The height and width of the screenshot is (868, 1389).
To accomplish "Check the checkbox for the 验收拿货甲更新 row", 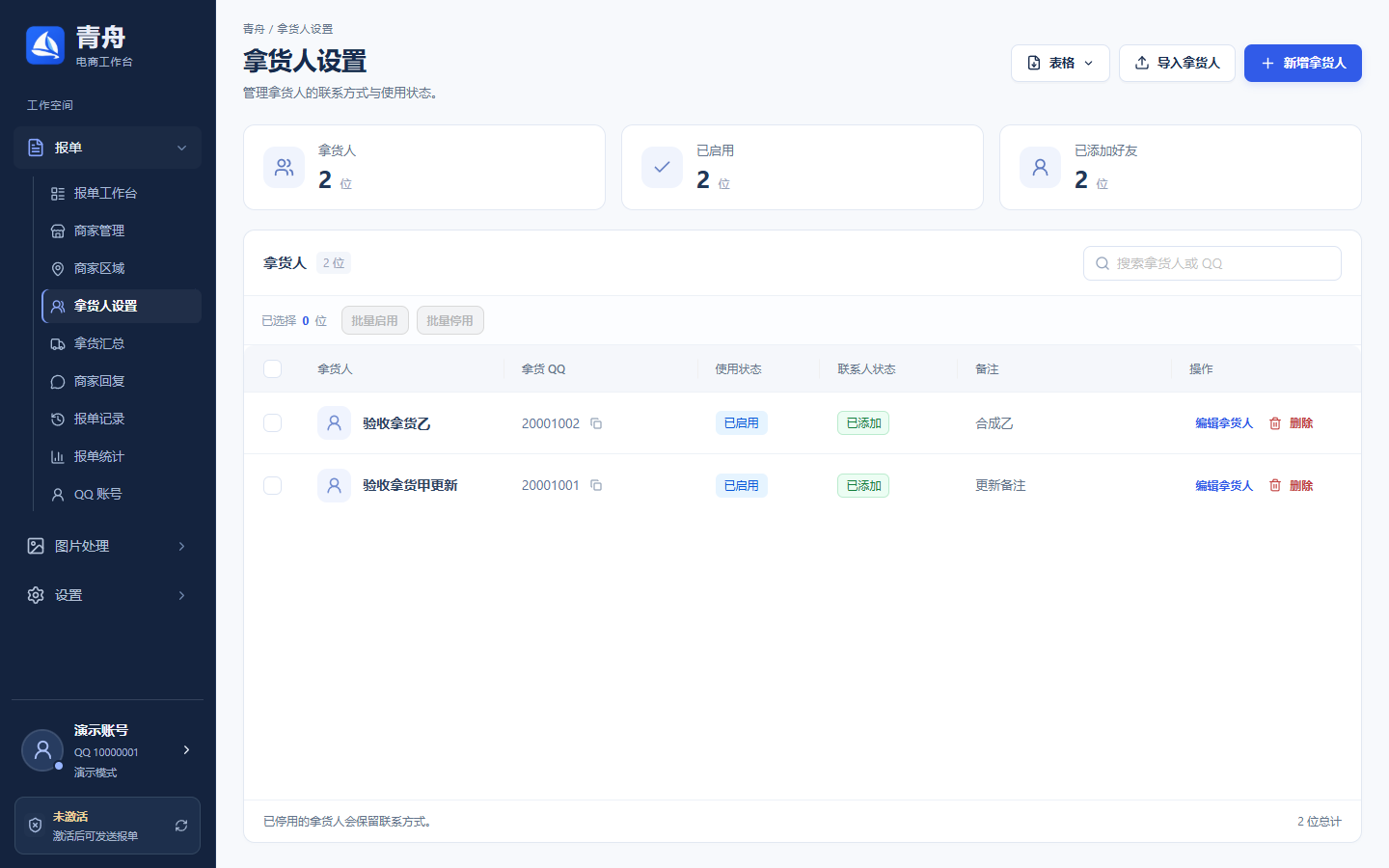I will pos(273,485).
